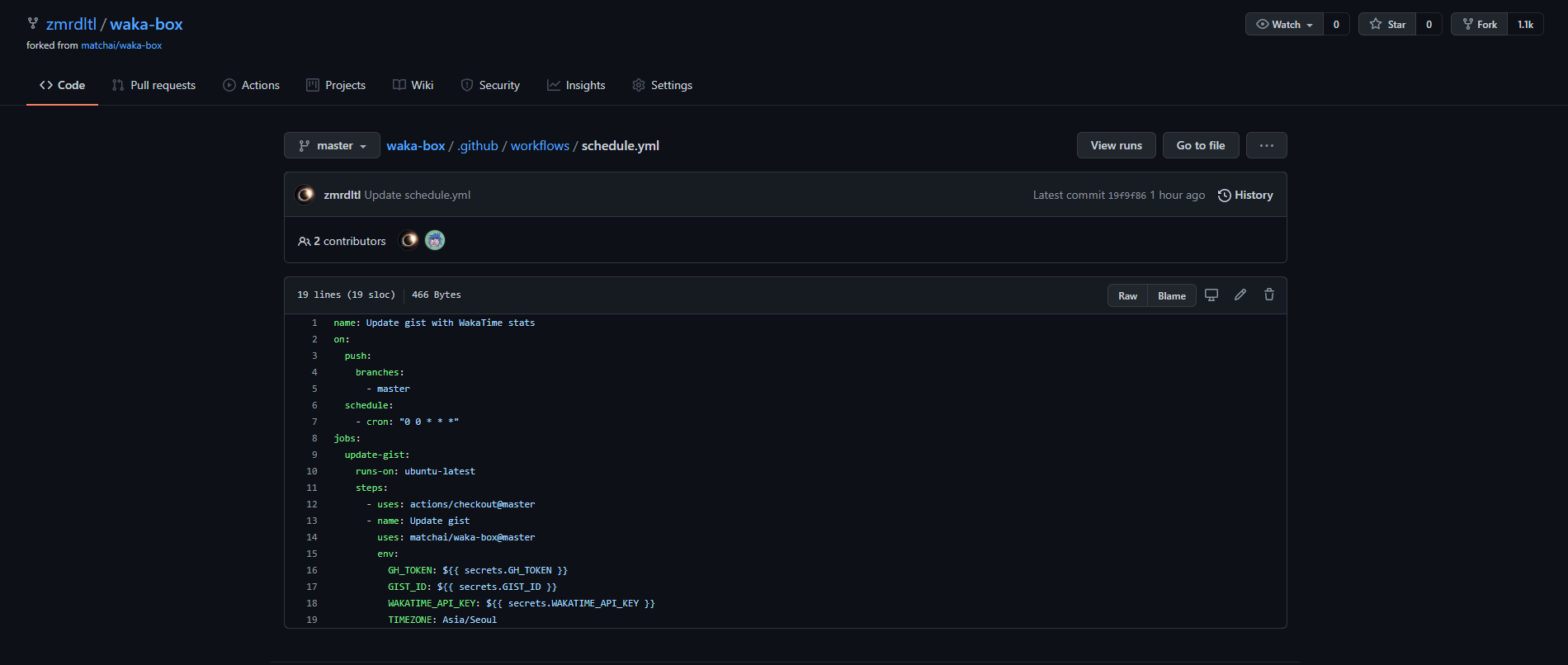Star this repository
Viewport: 1568px width, 665px height.
click(1387, 24)
